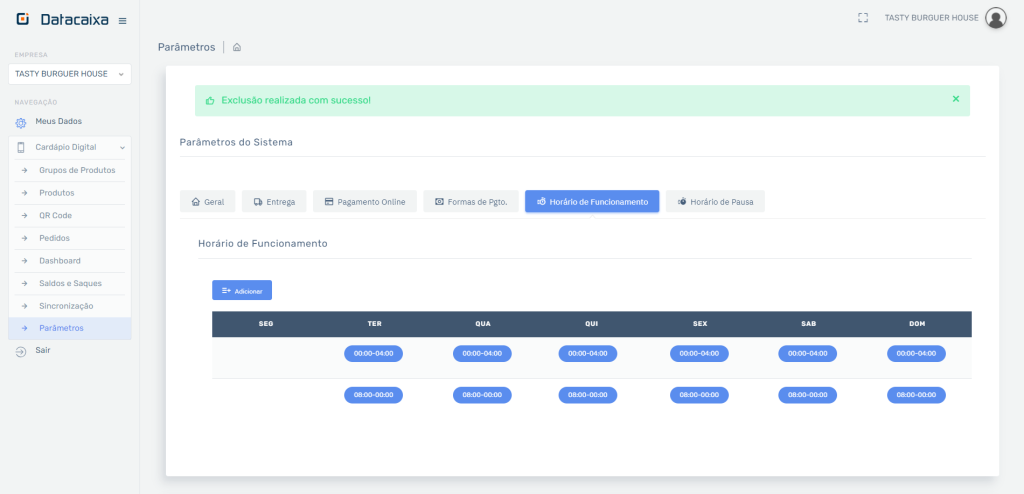The width and height of the screenshot is (1024, 494).
Task: Click the home breadcrumb icon
Action: tap(237, 47)
